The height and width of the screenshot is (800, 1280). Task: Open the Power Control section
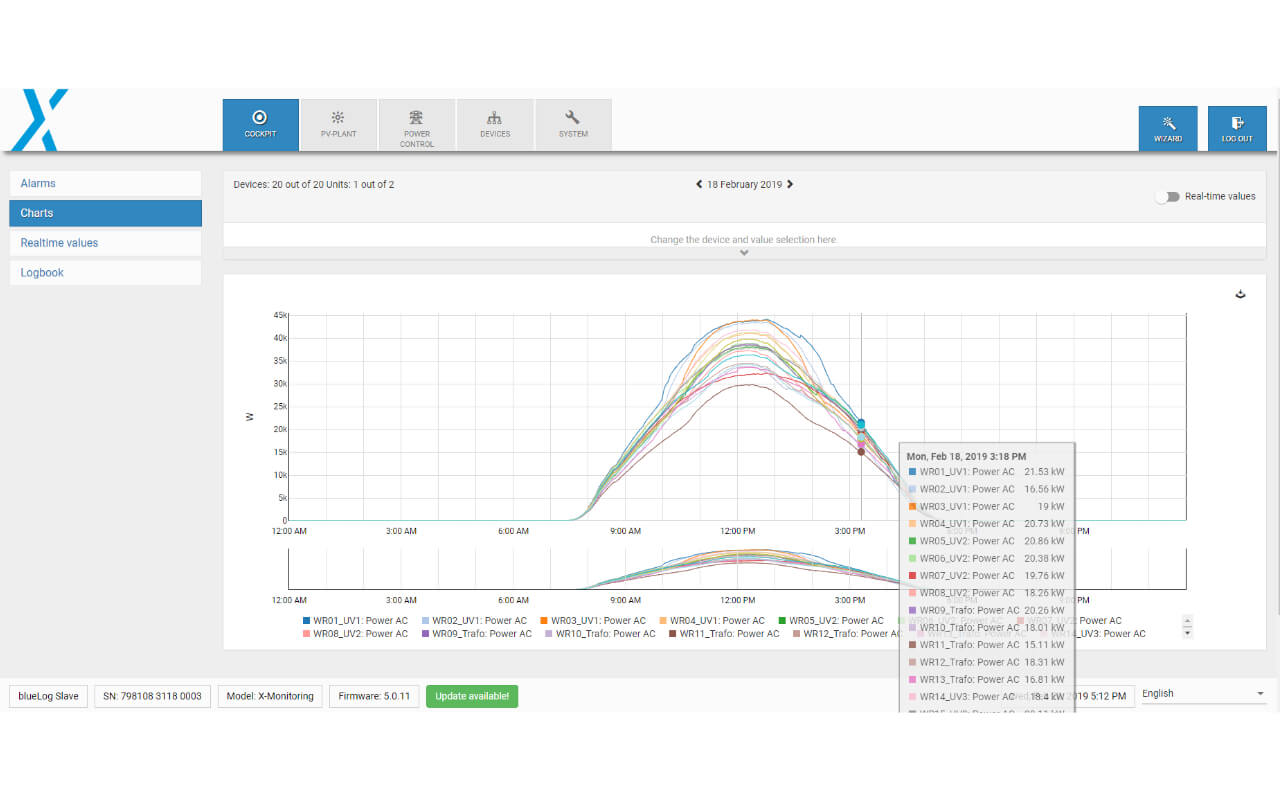(x=417, y=124)
